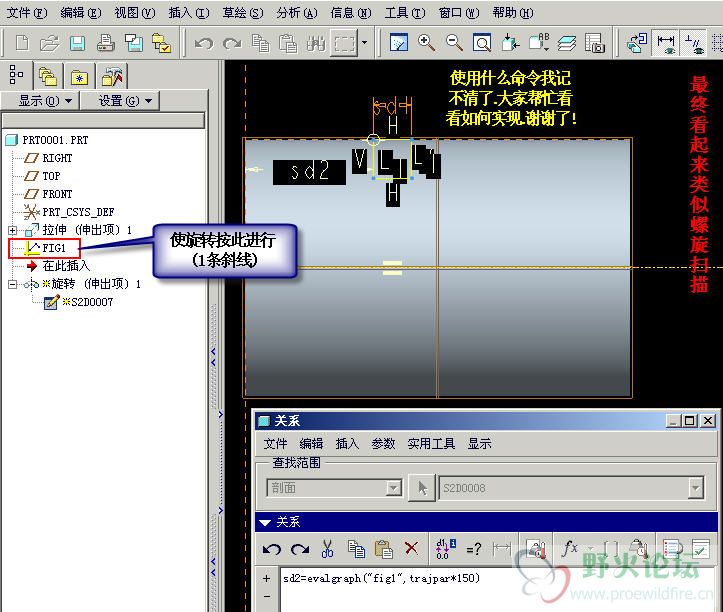Open the 编辑(E) main menu
The width and height of the screenshot is (723, 612).
click(81, 12)
